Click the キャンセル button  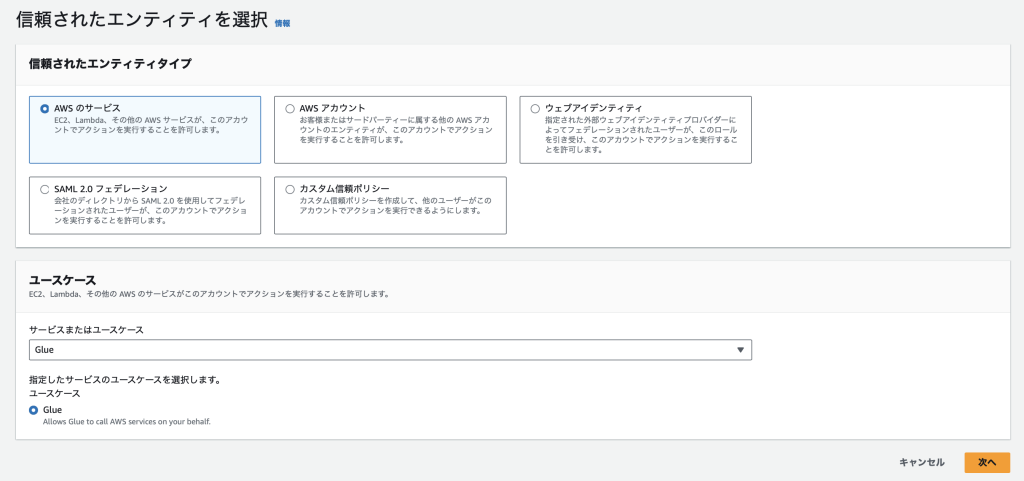tap(921, 462)
